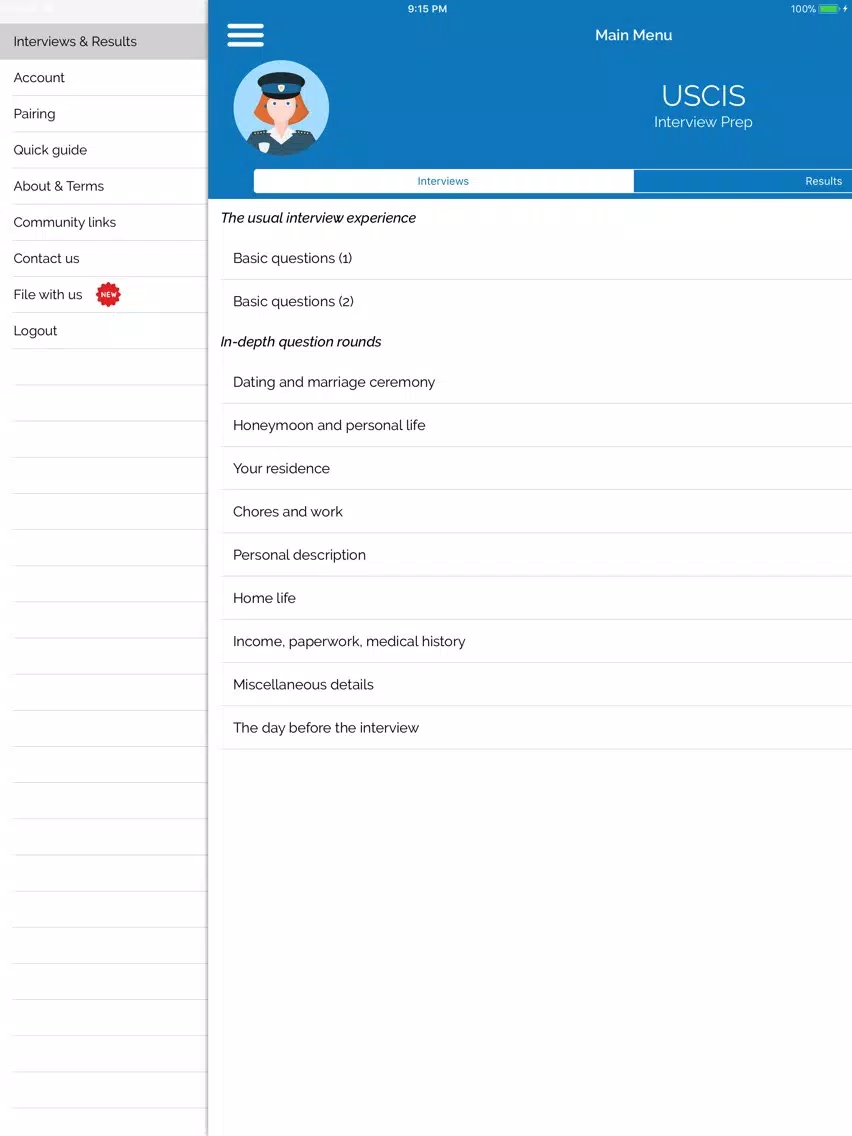The image size is (852, 1136).
Task: Open Income, paperwork, medical history round
Action: [x=536, y=641]
